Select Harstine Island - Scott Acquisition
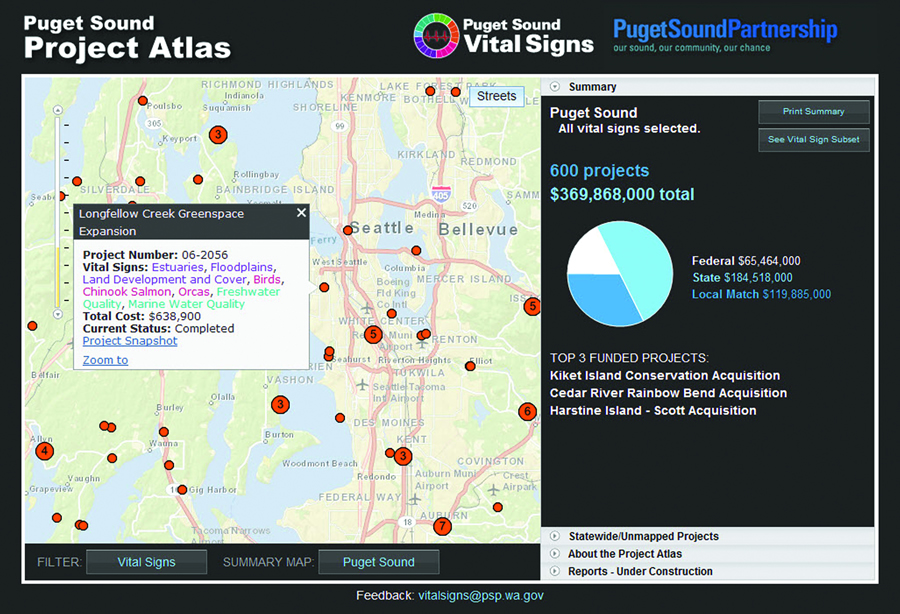This screenshot has width=900, height=614. click(653, 410)
